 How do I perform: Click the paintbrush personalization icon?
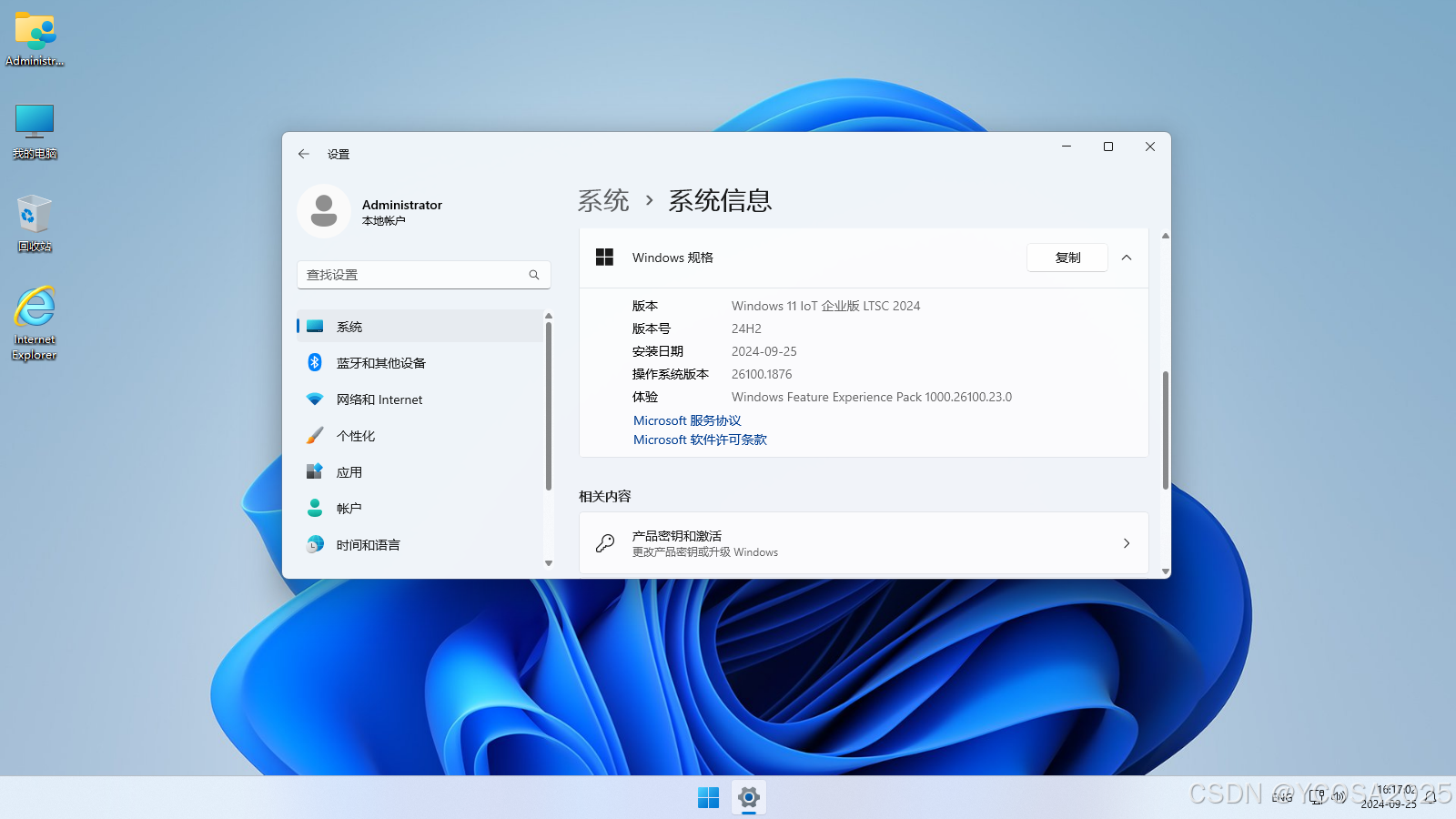click(x=315, y=435)
